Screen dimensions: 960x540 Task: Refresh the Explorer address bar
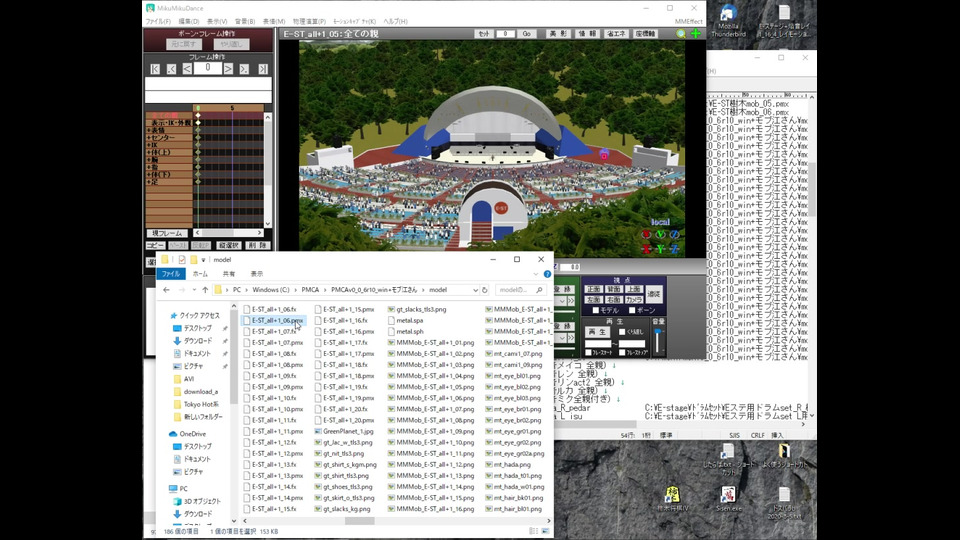tap(484, 290)
